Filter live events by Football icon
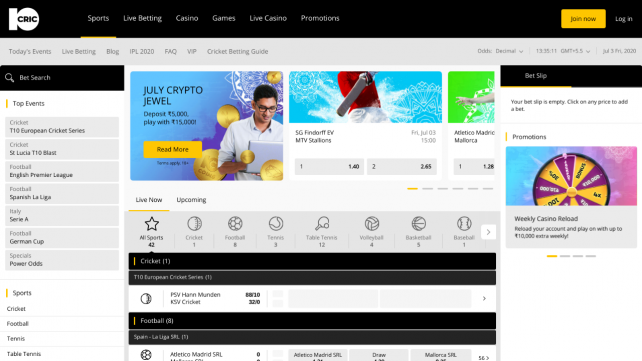642x361 pixels. (x=235, y=224)
